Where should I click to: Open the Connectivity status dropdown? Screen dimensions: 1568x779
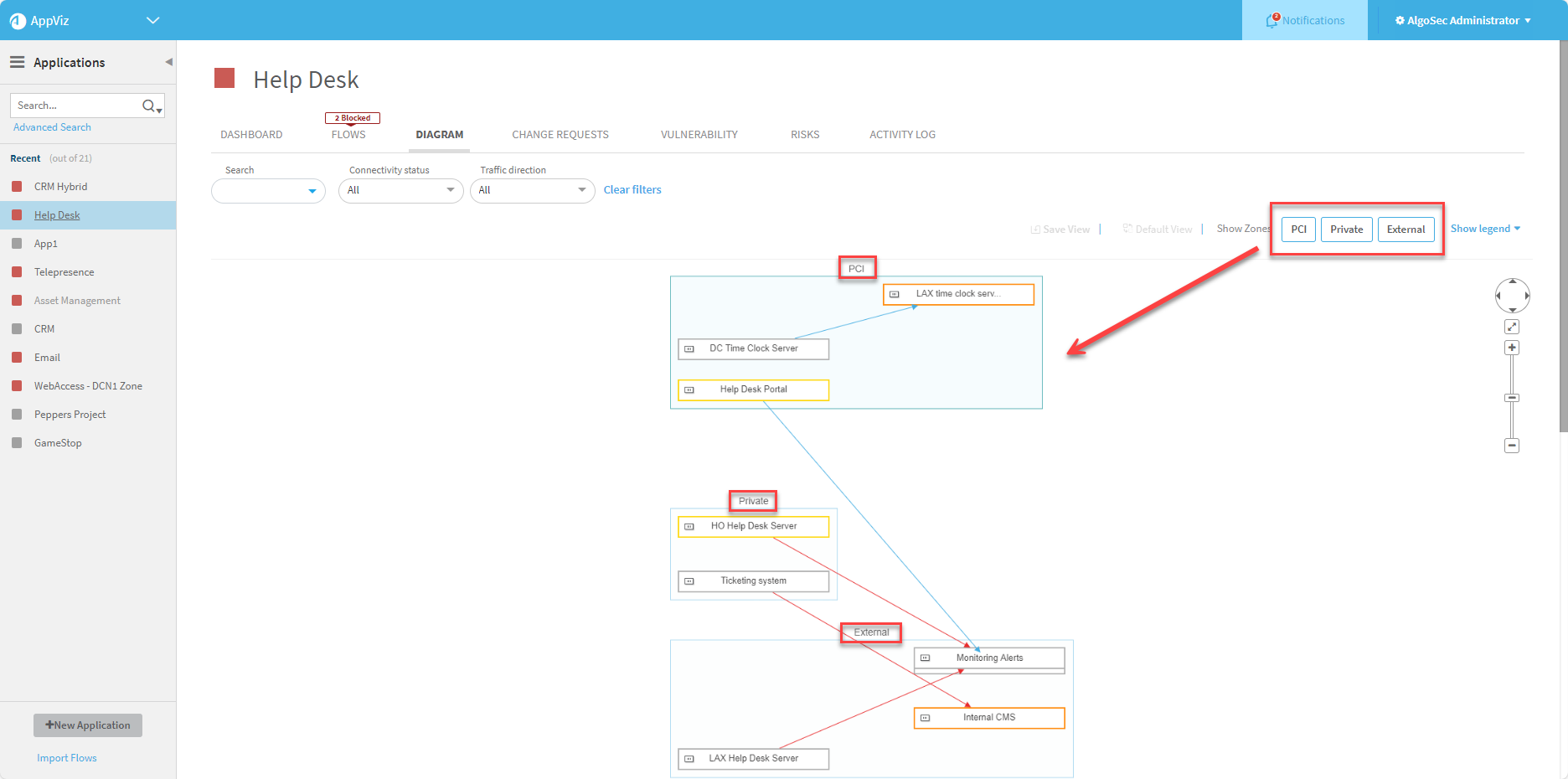point(400,191)
